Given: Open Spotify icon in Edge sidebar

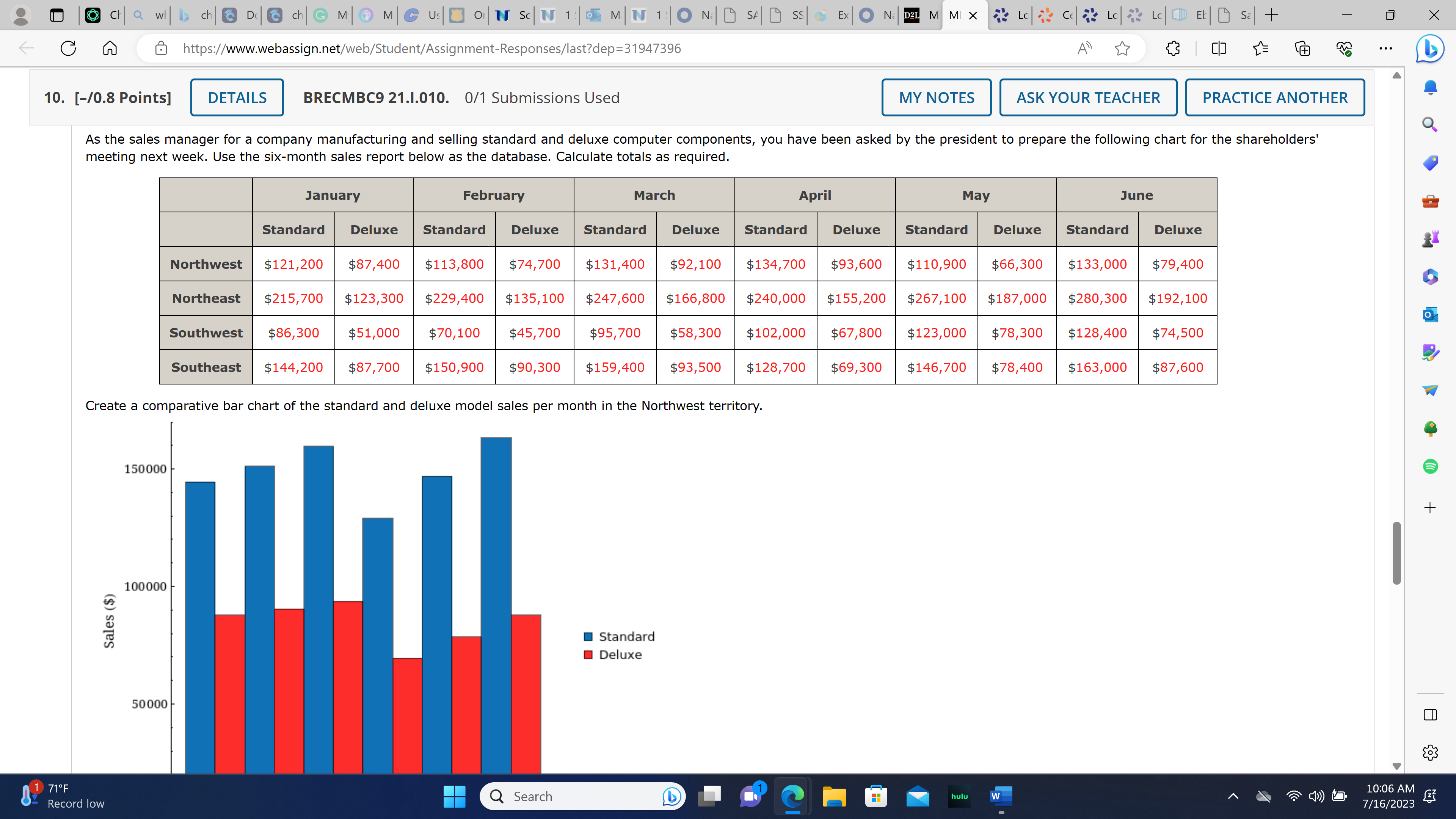Looking at the screenshot, I should point(1430,466).
